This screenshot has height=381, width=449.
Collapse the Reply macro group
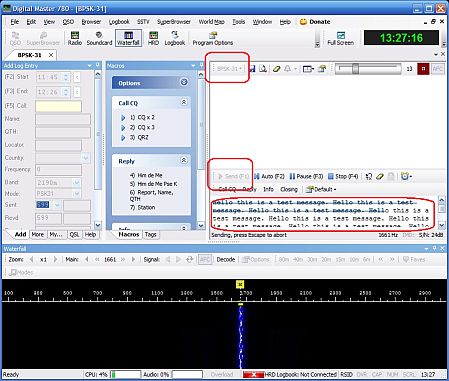(184, 160)
